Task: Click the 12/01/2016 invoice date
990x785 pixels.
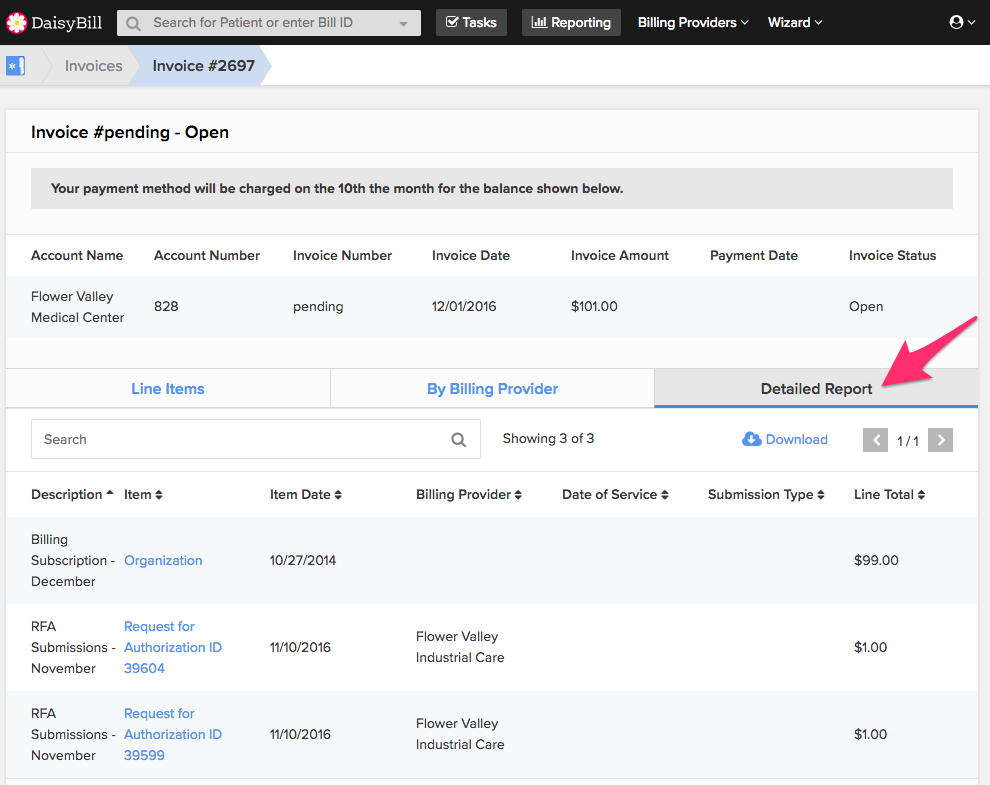Action: coord(463,306)
